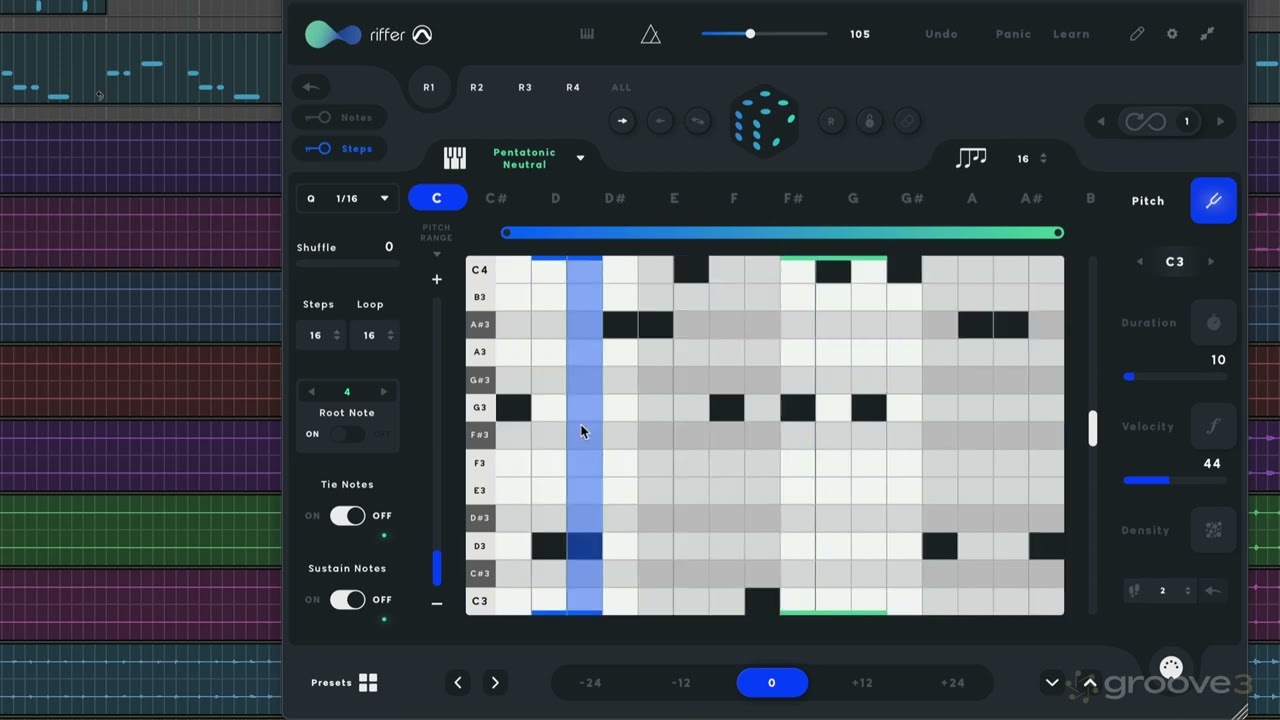Click the eraser clear button

pyautogui.click(x=907, y=121)
